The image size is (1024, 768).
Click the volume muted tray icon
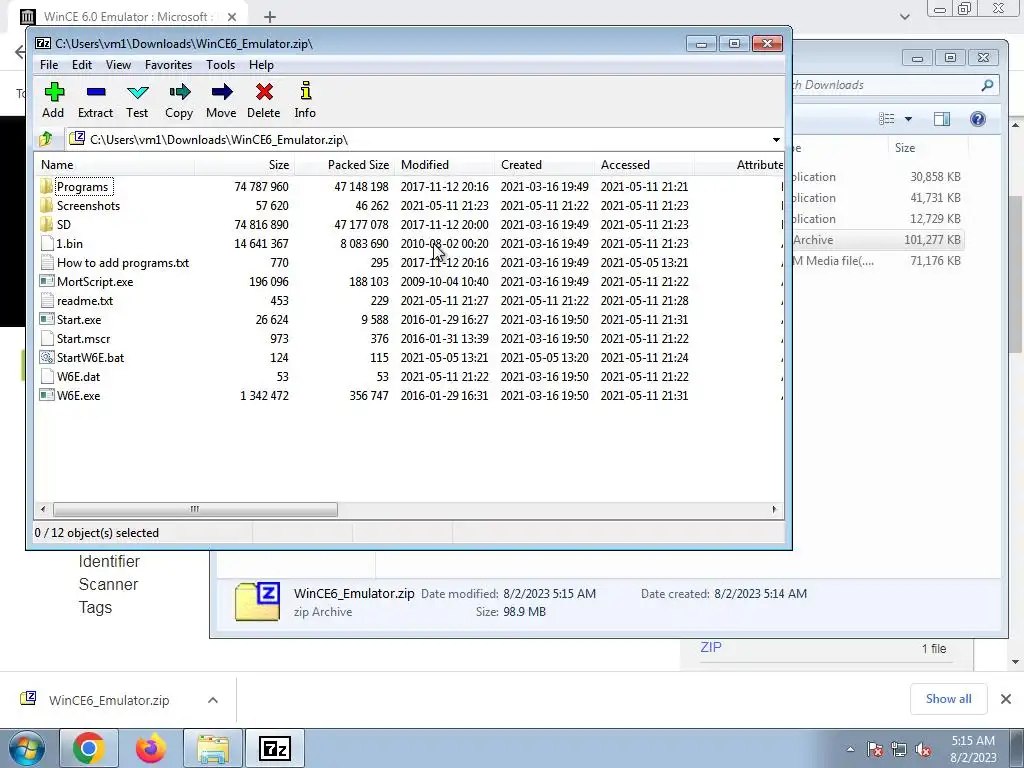pyautogui.click(x=923, y=749)
